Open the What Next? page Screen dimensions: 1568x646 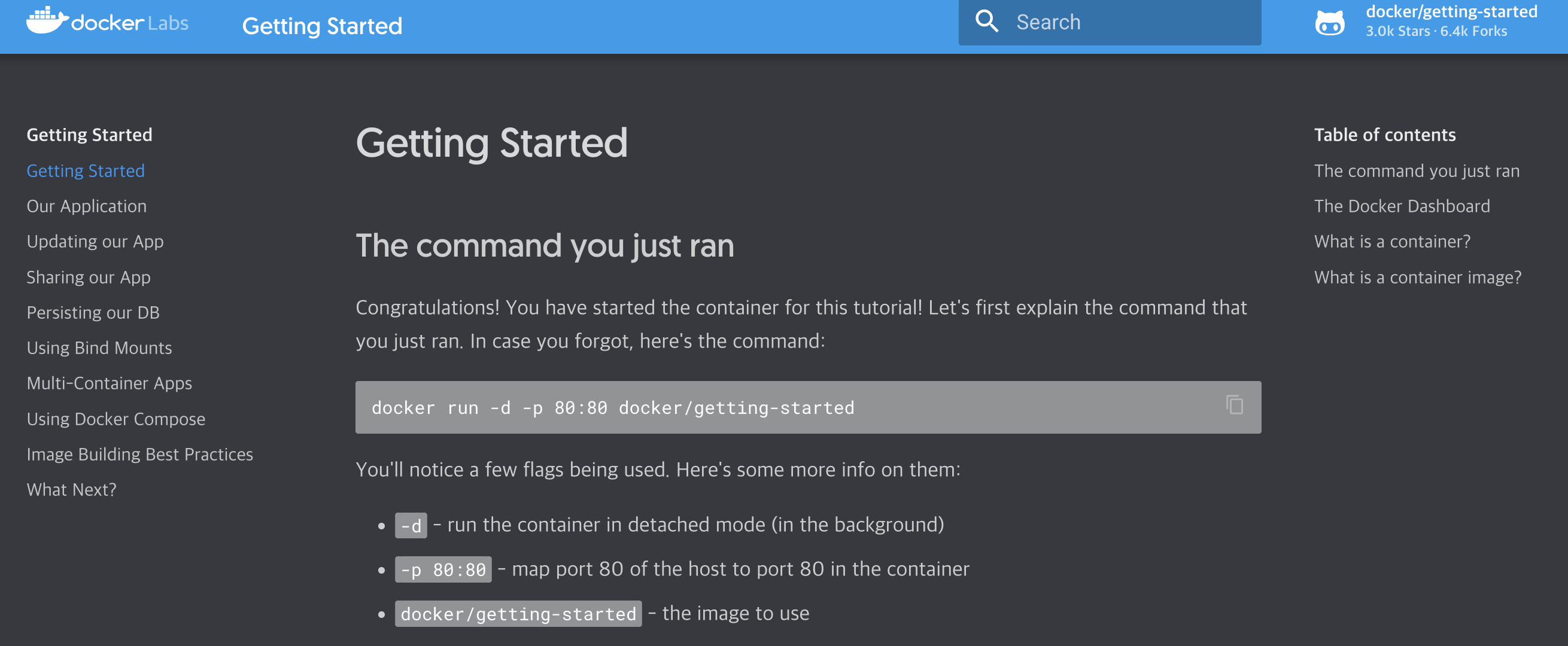pyautogui.click(x=71, y=490)
